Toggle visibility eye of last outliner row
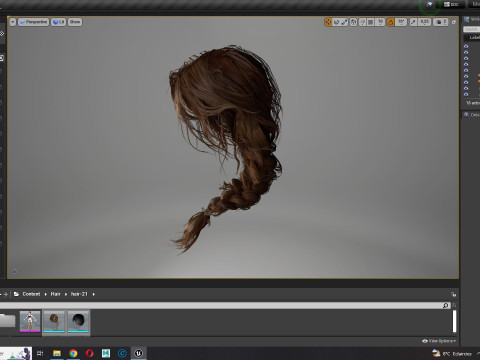The height and width of the screenshot is (360, 480). click(x=466, y=94)
